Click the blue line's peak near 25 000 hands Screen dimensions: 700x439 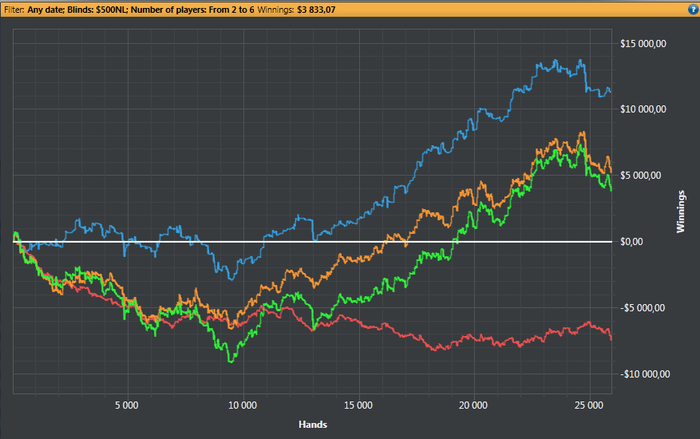click(580, 60)
